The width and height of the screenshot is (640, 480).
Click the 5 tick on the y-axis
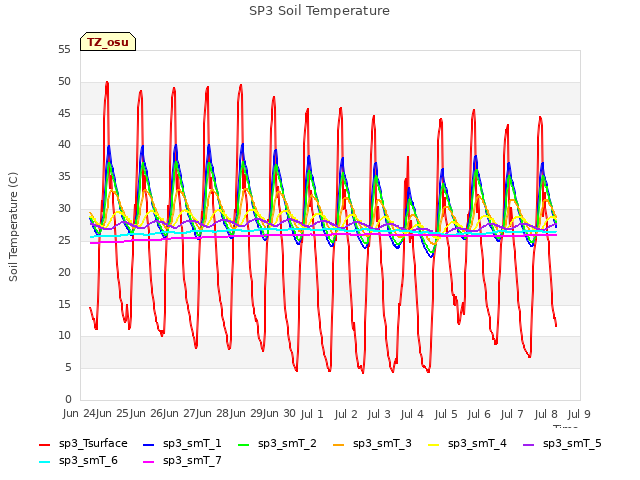(68, 368)
